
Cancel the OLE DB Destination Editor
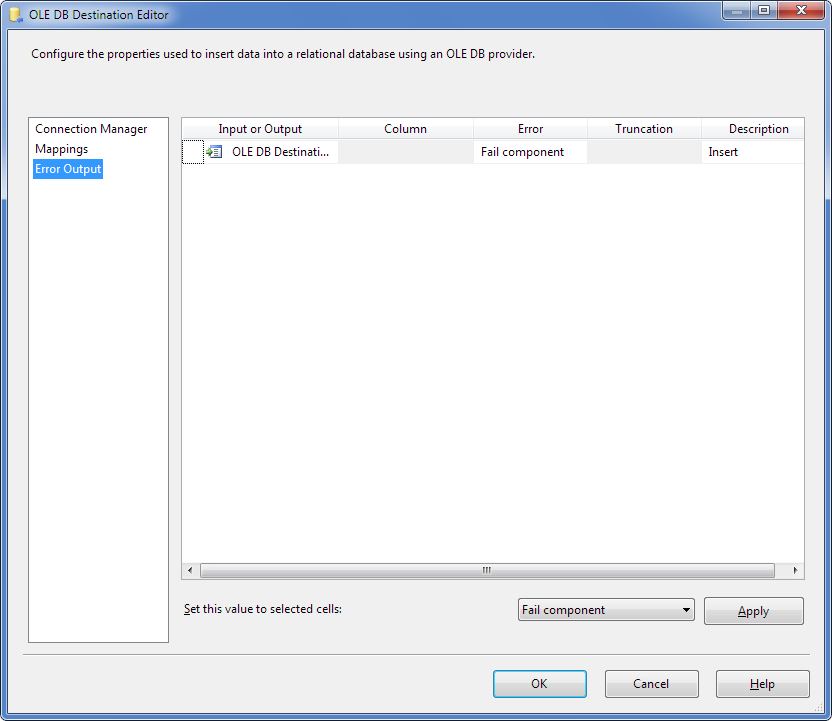(x=651, y=684)
